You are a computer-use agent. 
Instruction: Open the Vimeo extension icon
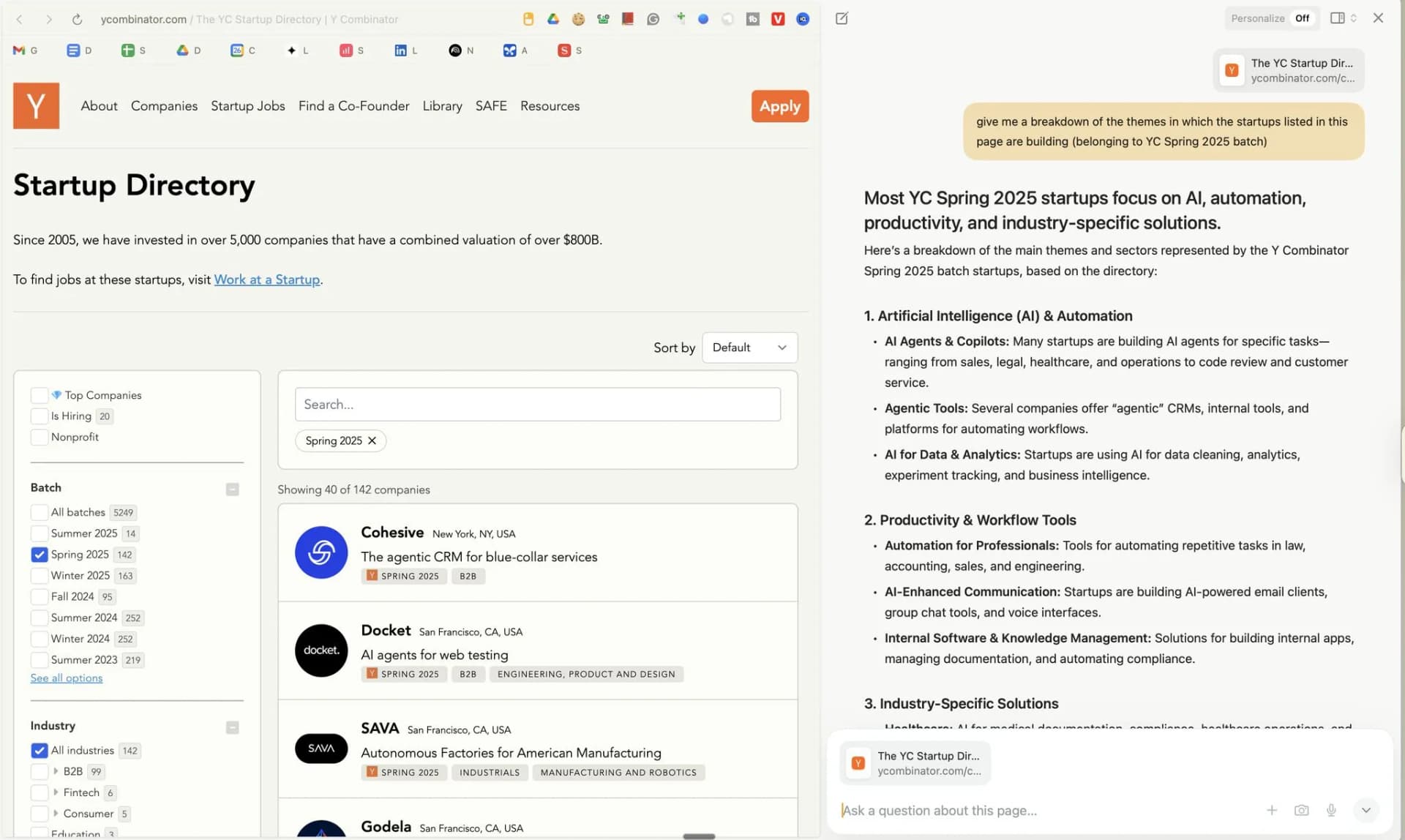coord(778,19)
